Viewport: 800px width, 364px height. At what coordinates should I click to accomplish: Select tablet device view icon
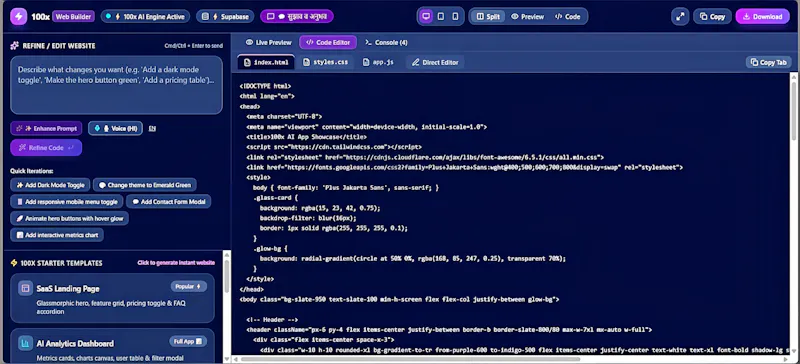pos(441,16)
